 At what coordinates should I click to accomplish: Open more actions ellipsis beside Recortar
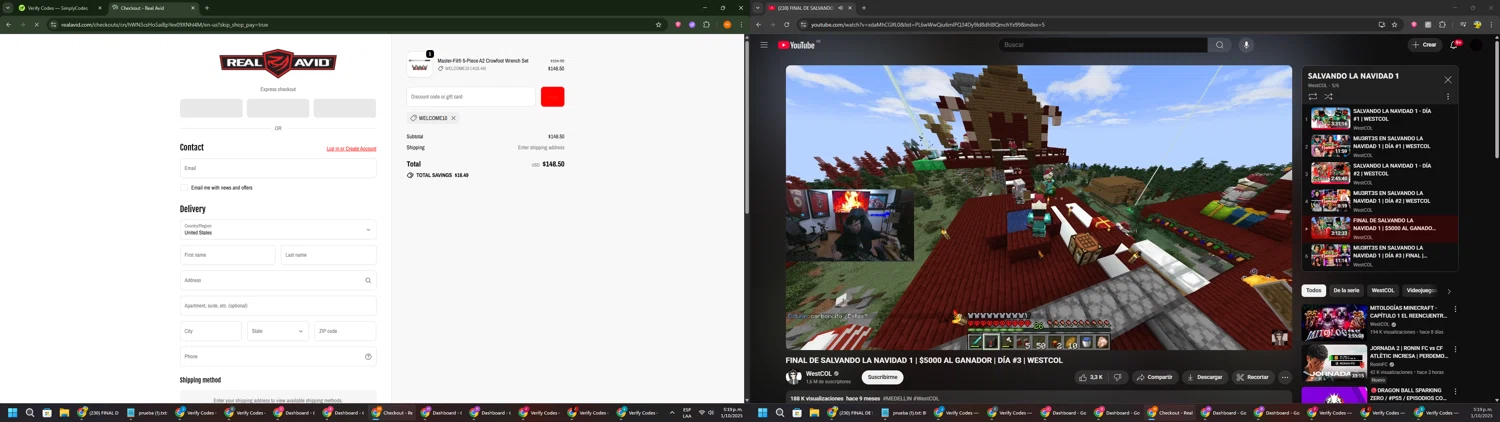tap(1285, 377)
